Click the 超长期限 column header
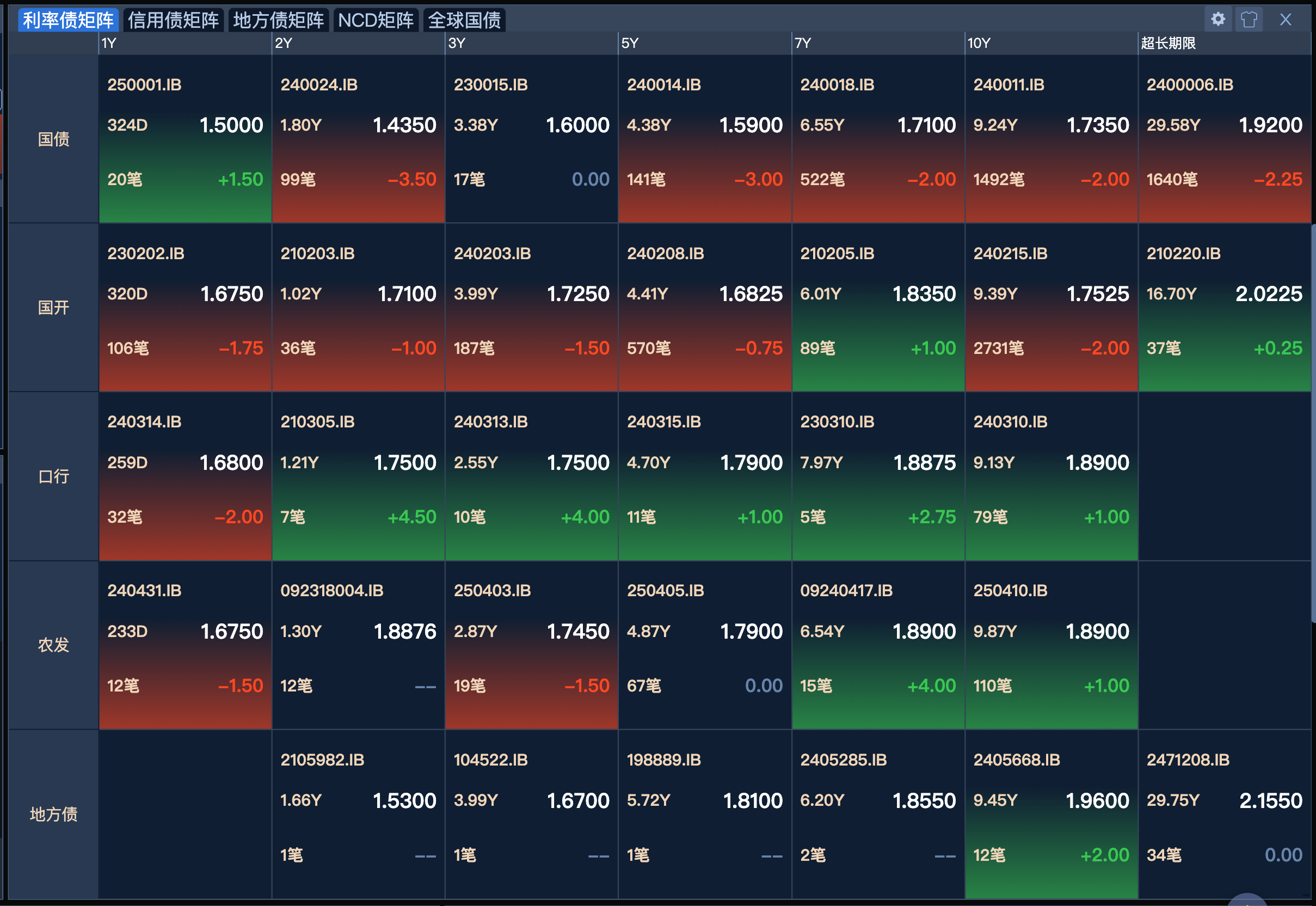This screenshot has width=1316, height=906. (1168, 43)
